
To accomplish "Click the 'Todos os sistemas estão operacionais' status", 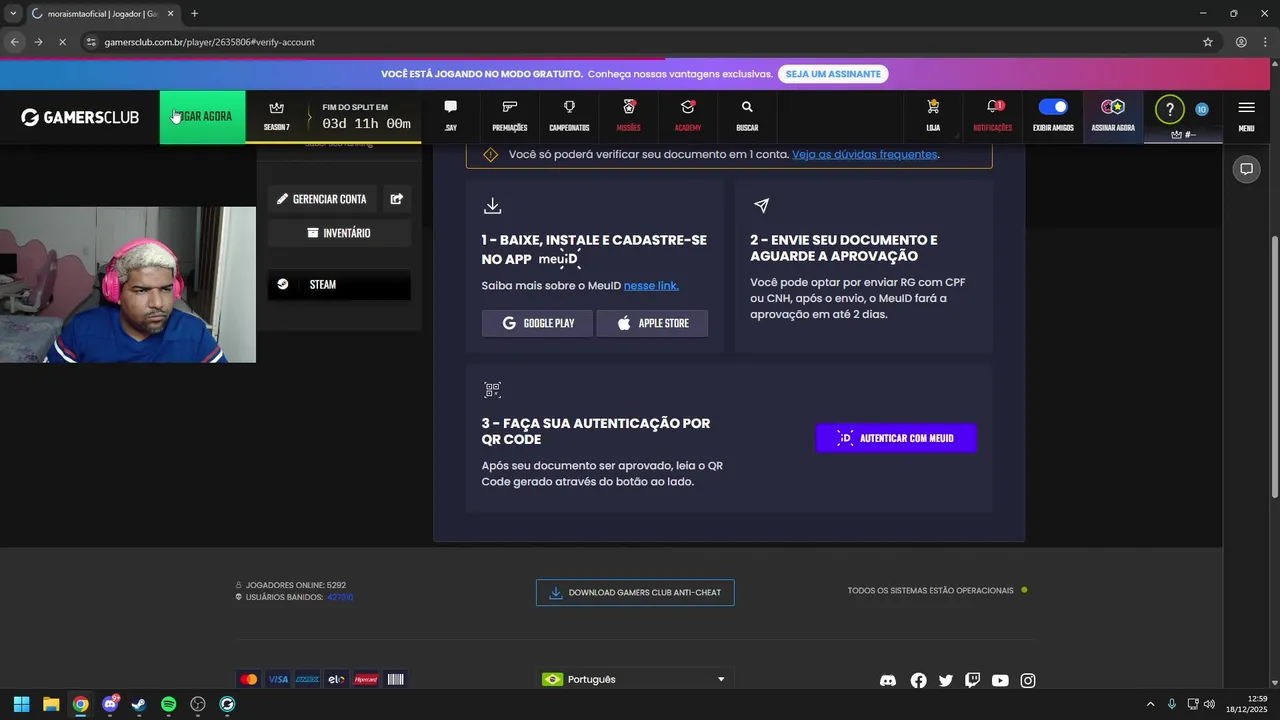I will (937, 591).
